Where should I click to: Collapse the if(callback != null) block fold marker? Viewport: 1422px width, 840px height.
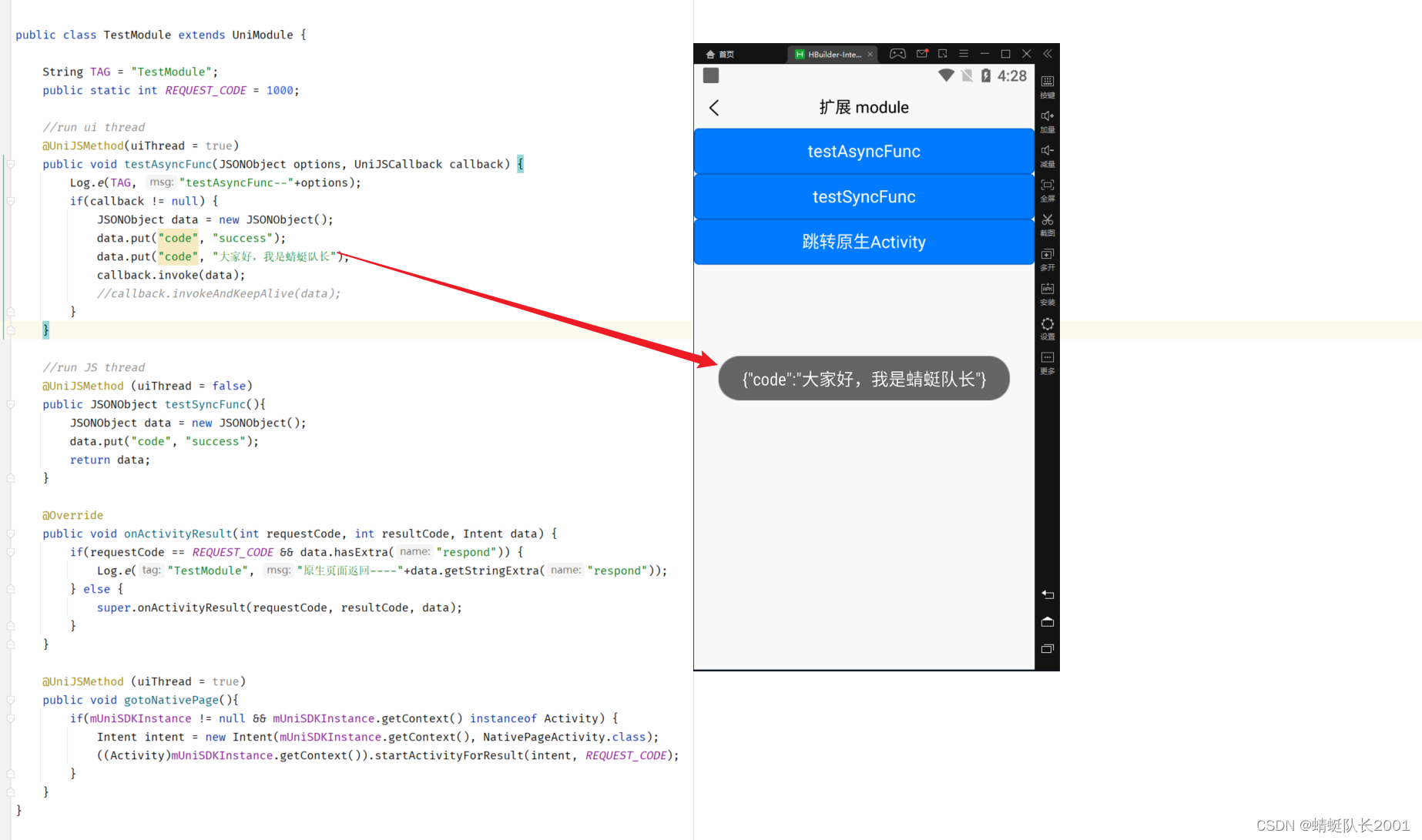(11, 201)
